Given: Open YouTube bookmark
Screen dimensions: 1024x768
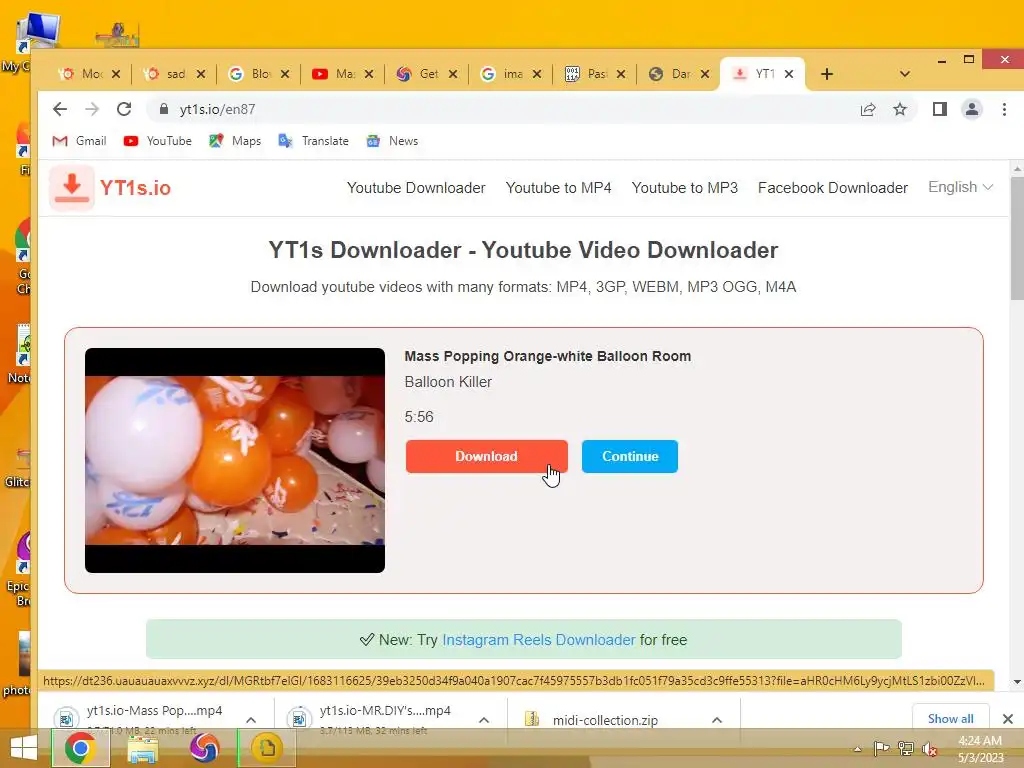Looking at the screenshot, I should (157, 141).
